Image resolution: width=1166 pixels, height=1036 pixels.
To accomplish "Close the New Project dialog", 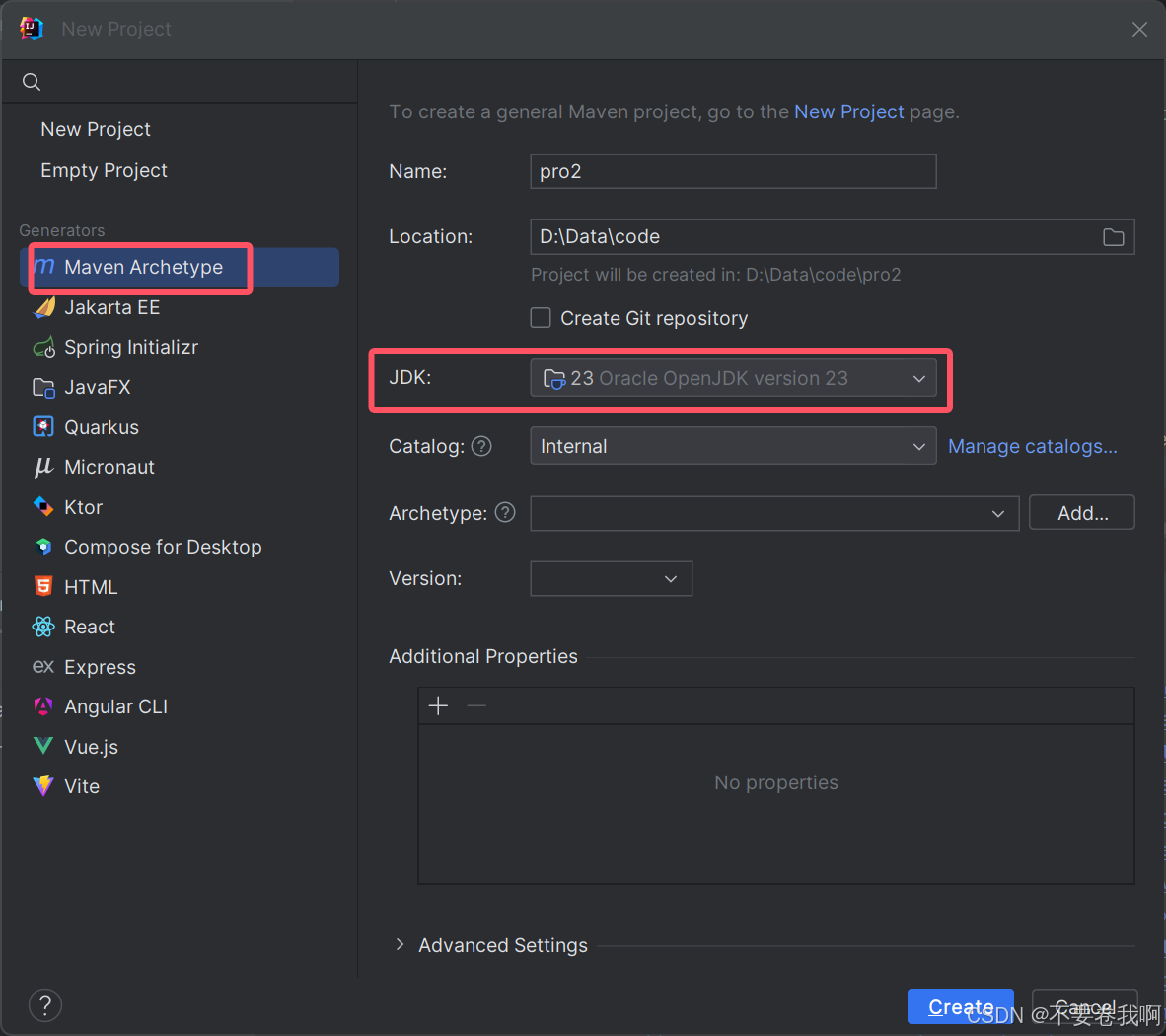I will point(1139,29).
